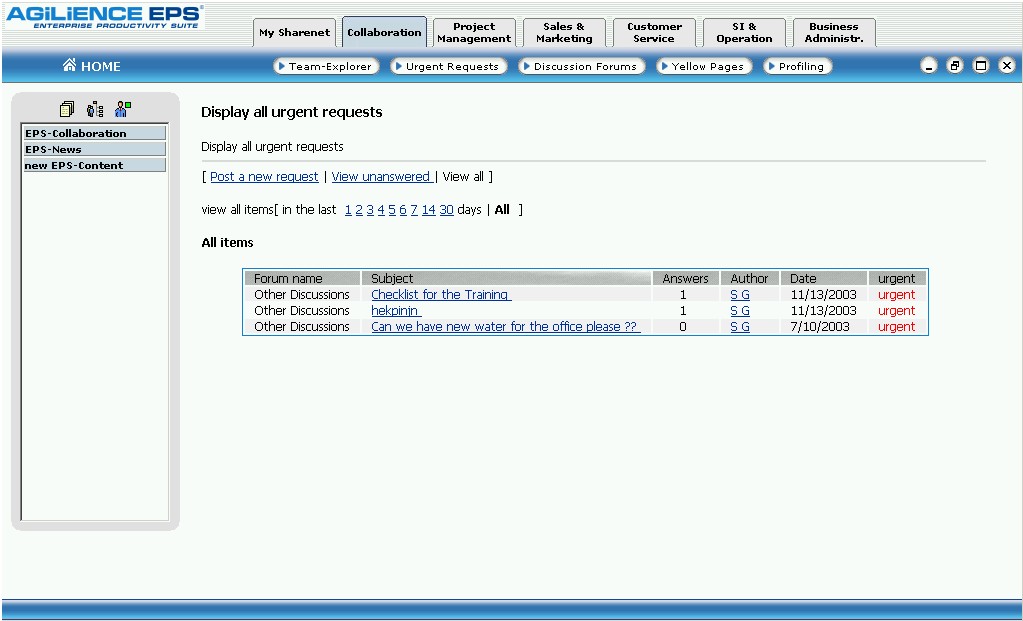Open the stacked documents icon in sidebar
The image size is (1023, 621).
pos(67,109)
